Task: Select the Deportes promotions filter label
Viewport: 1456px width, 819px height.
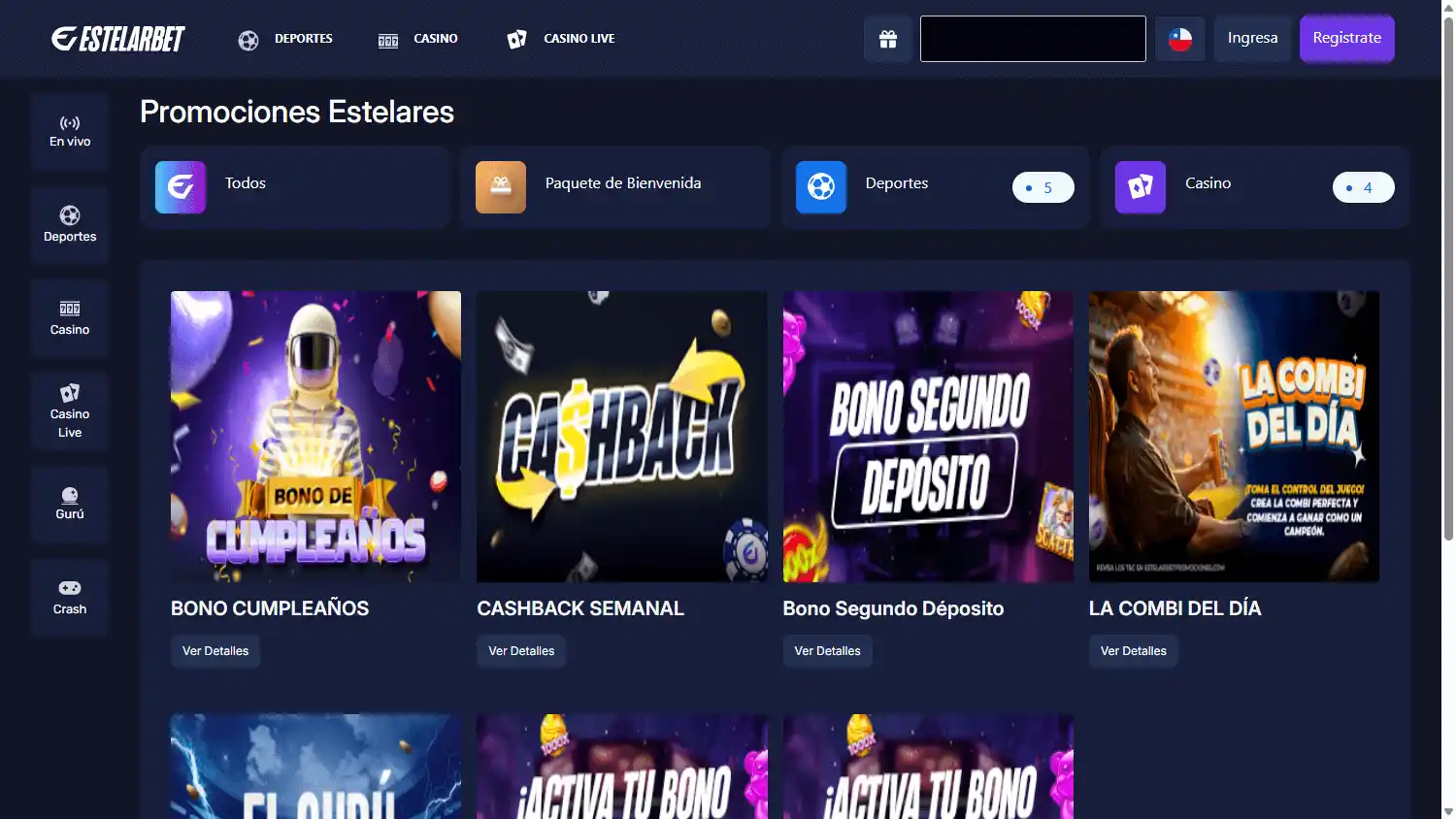Action: [897, 183]
